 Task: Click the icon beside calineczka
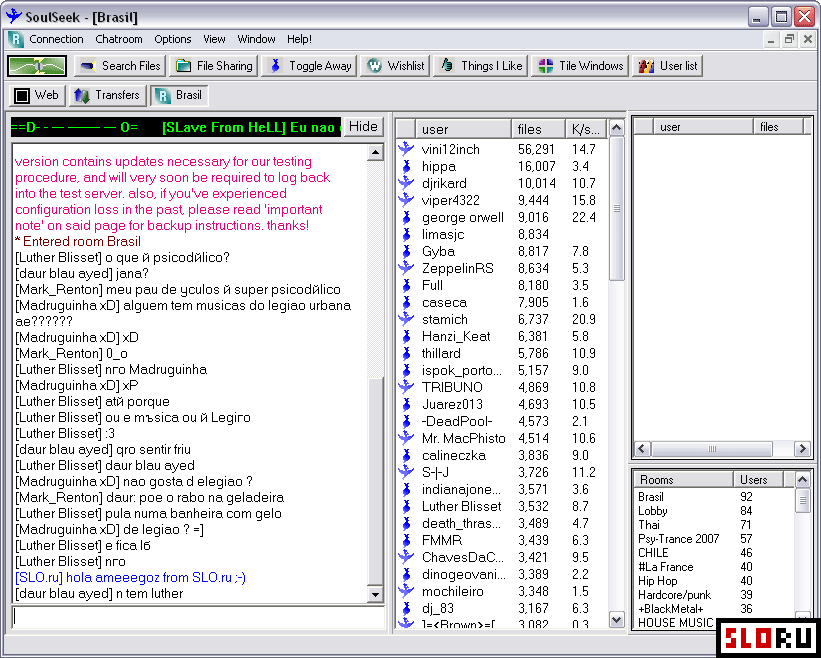click(x=406, y=455)
